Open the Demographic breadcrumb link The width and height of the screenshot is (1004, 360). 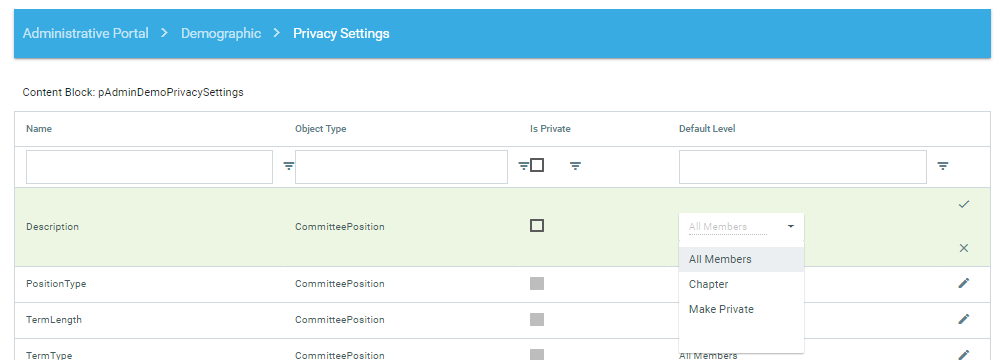tap(221, 33)
